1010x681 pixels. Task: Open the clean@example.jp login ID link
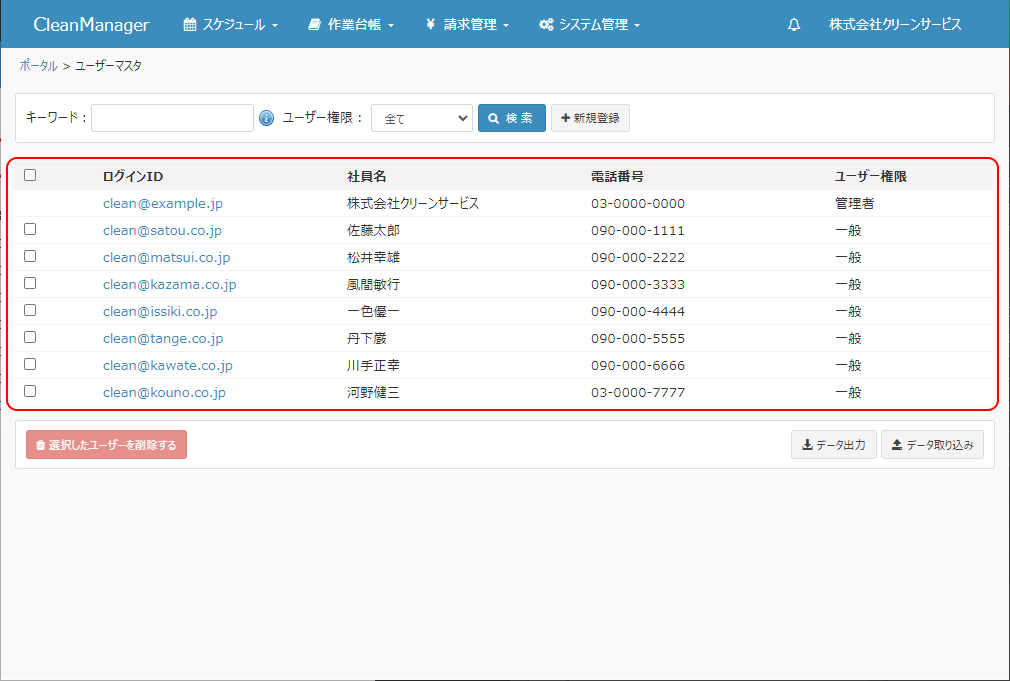point(162,203)
